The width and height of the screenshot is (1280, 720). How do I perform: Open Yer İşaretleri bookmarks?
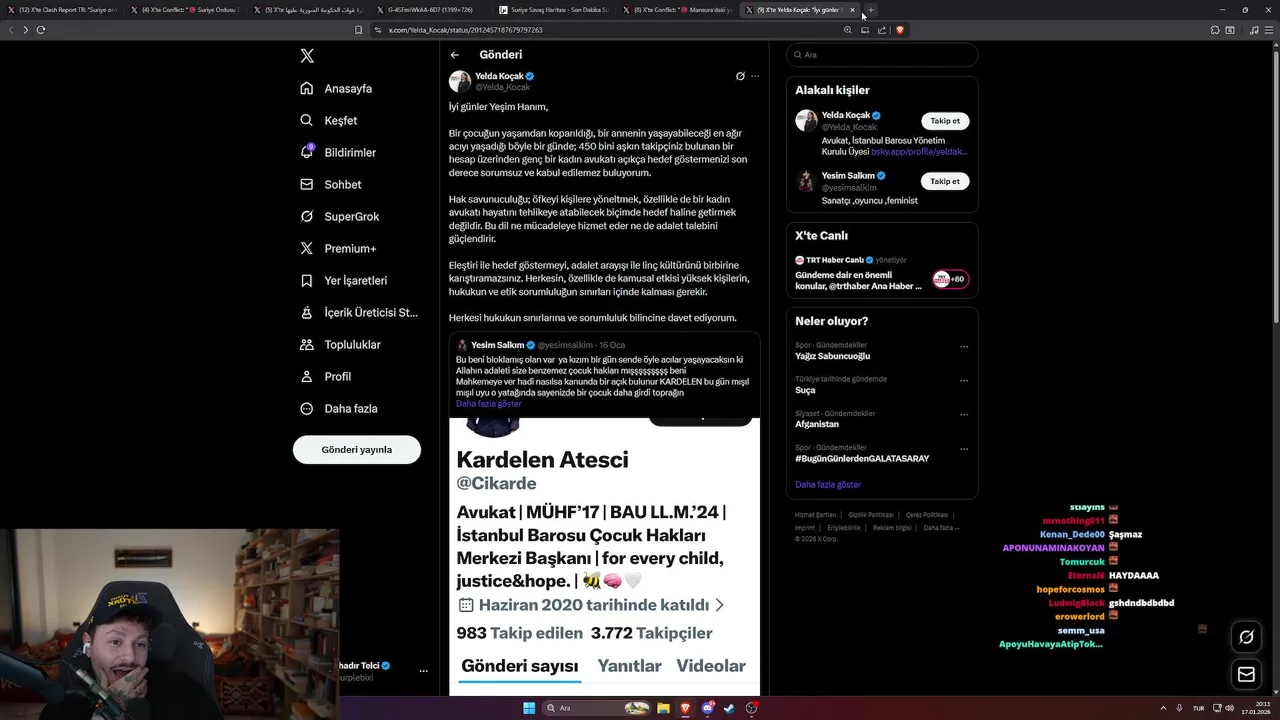pyautogui.click(x=343, y=280)
